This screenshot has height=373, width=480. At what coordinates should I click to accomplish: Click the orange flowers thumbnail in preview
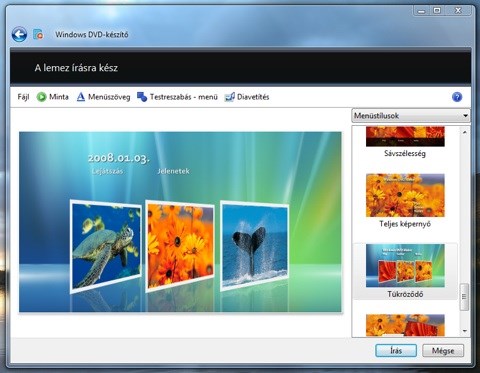[x=180, y=246]
